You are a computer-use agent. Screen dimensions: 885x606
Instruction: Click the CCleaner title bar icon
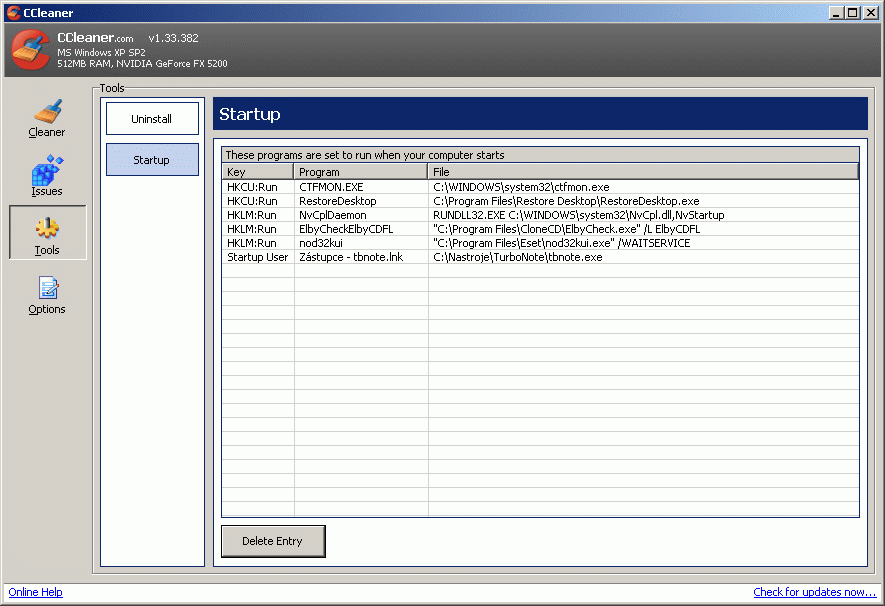(14, 12)
